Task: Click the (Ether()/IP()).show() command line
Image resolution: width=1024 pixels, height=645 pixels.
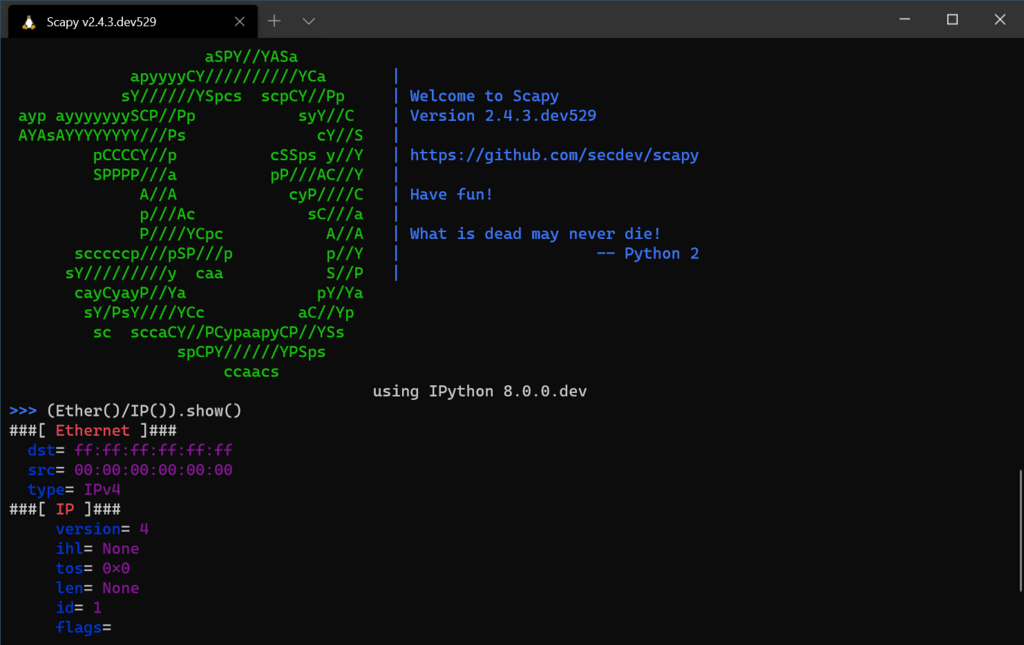Action: tap(144, 411)
